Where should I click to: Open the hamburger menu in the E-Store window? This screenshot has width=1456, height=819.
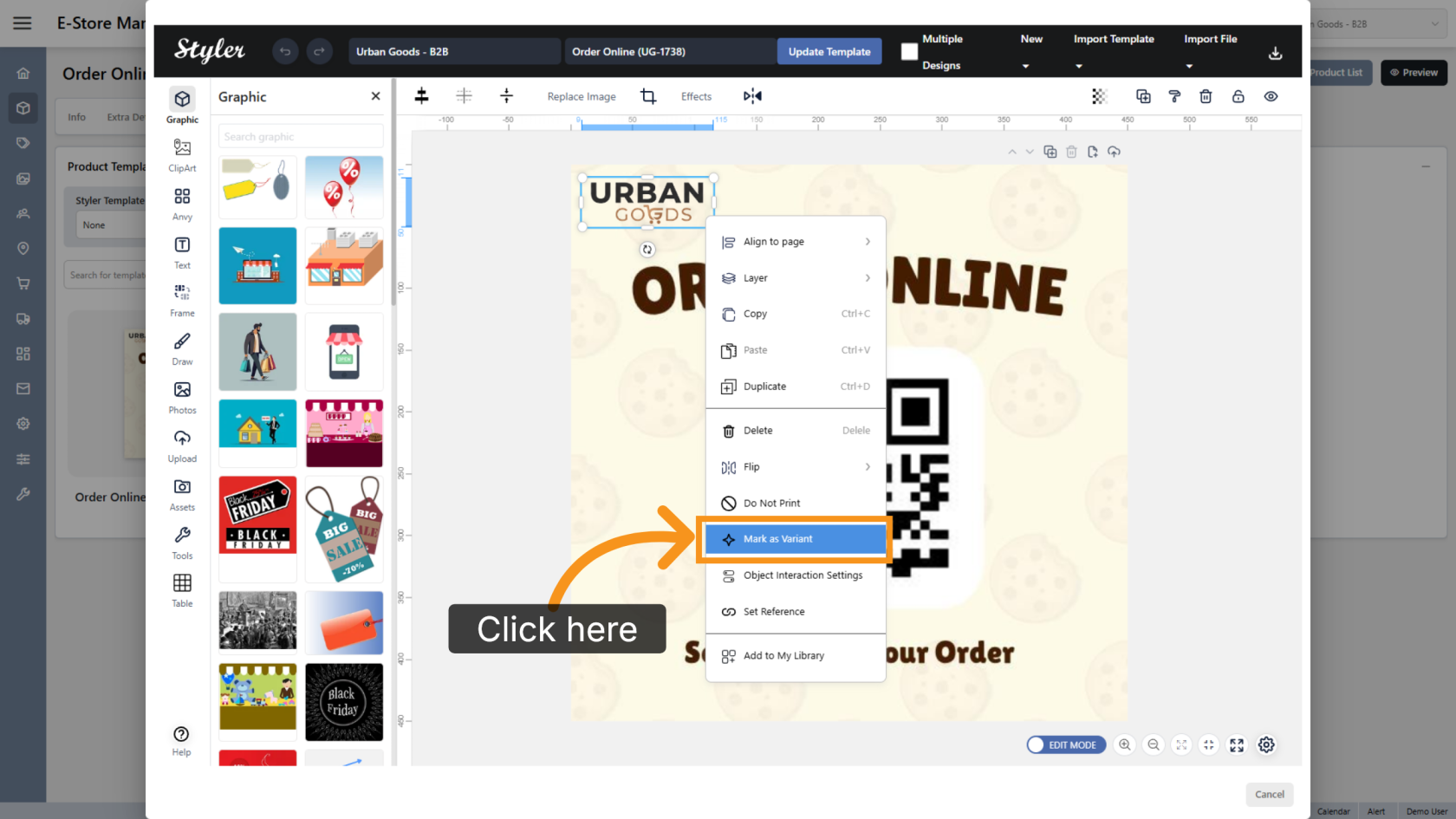[x=23, y=23]
